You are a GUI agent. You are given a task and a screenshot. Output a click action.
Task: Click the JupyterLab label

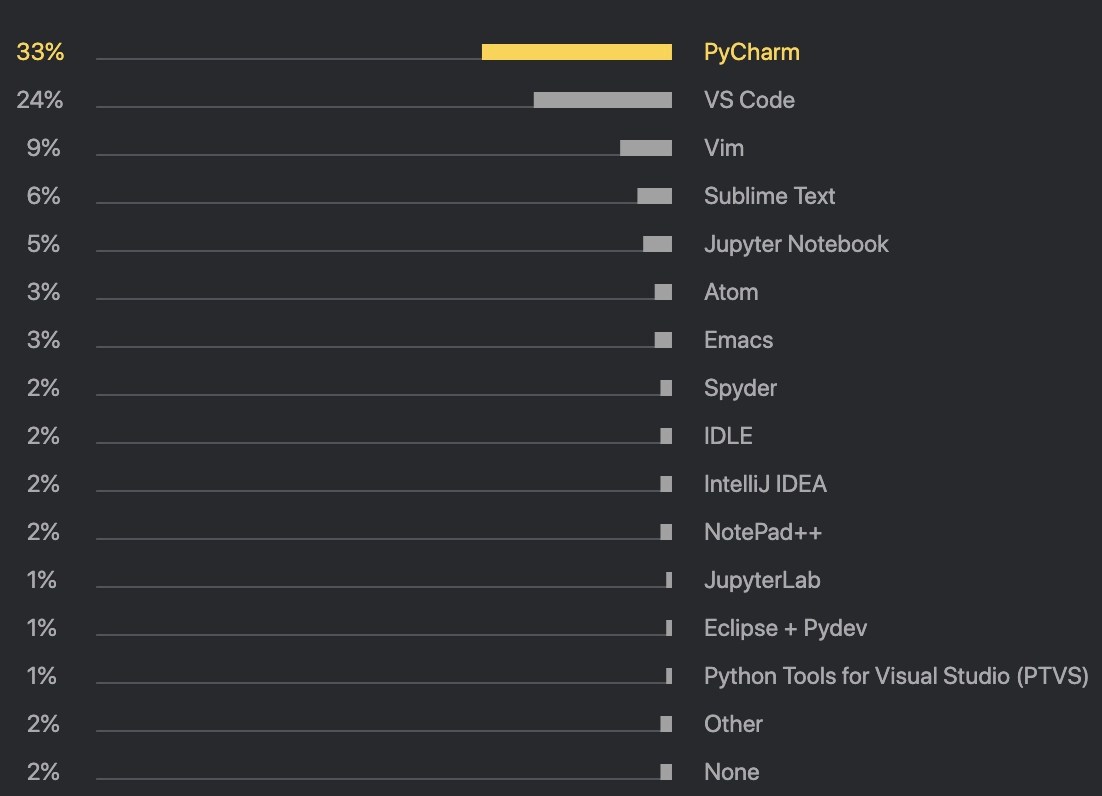tap(762, 580)
